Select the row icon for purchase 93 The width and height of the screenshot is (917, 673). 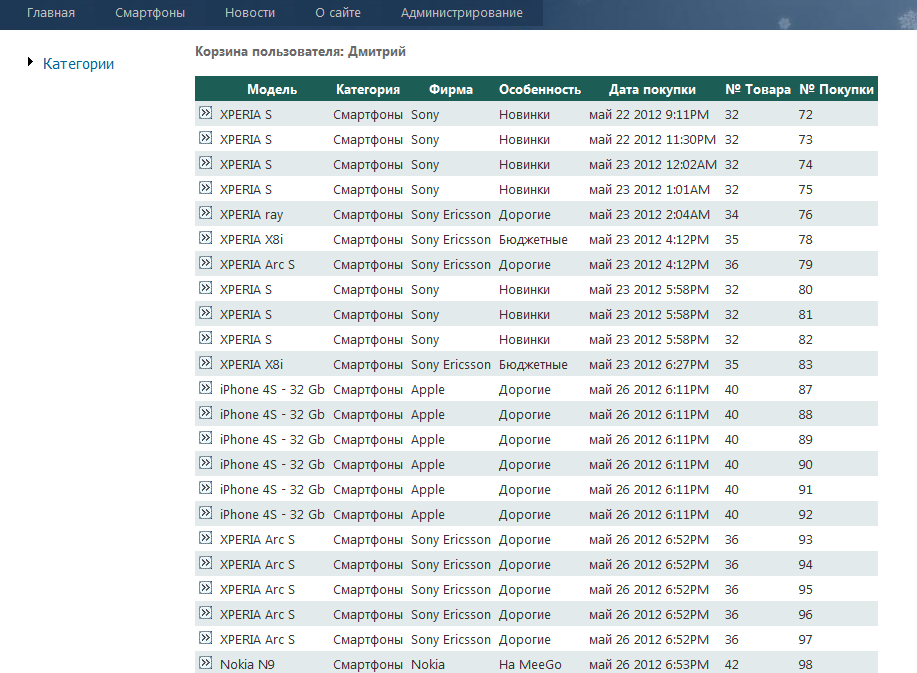click(x=205, y=538)
